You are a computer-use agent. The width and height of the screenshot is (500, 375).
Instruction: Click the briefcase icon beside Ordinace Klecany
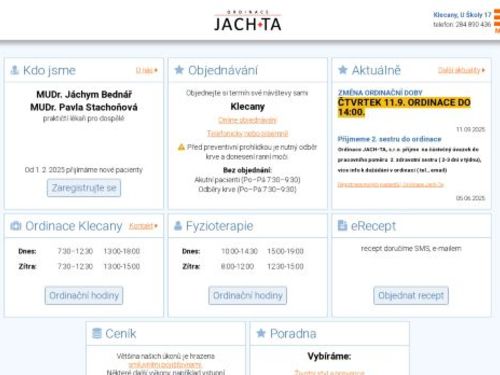[x=16, y=226]
